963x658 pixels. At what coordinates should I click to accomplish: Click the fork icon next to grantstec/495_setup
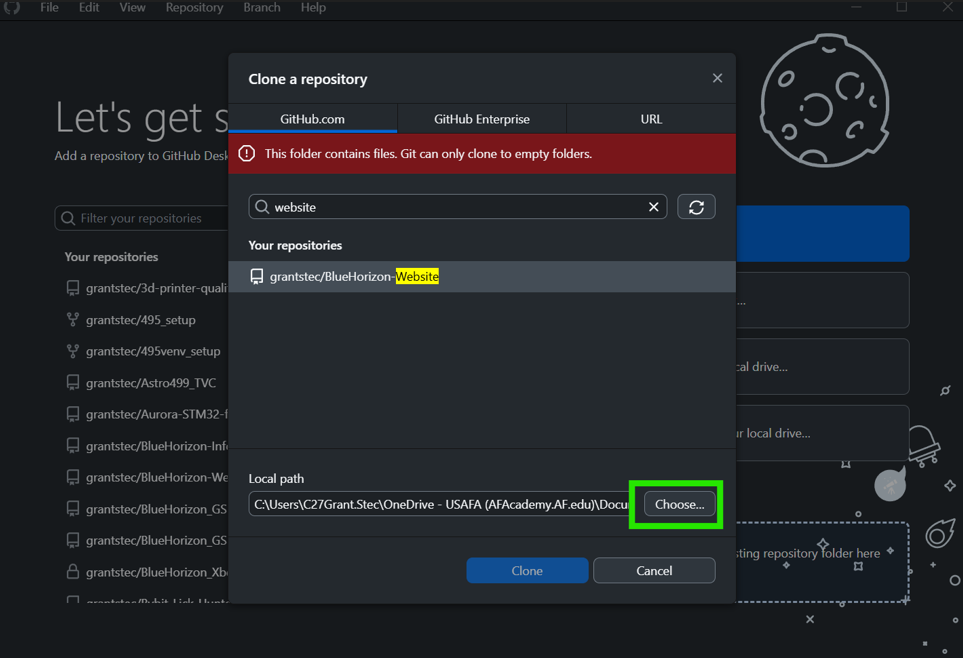73,319
